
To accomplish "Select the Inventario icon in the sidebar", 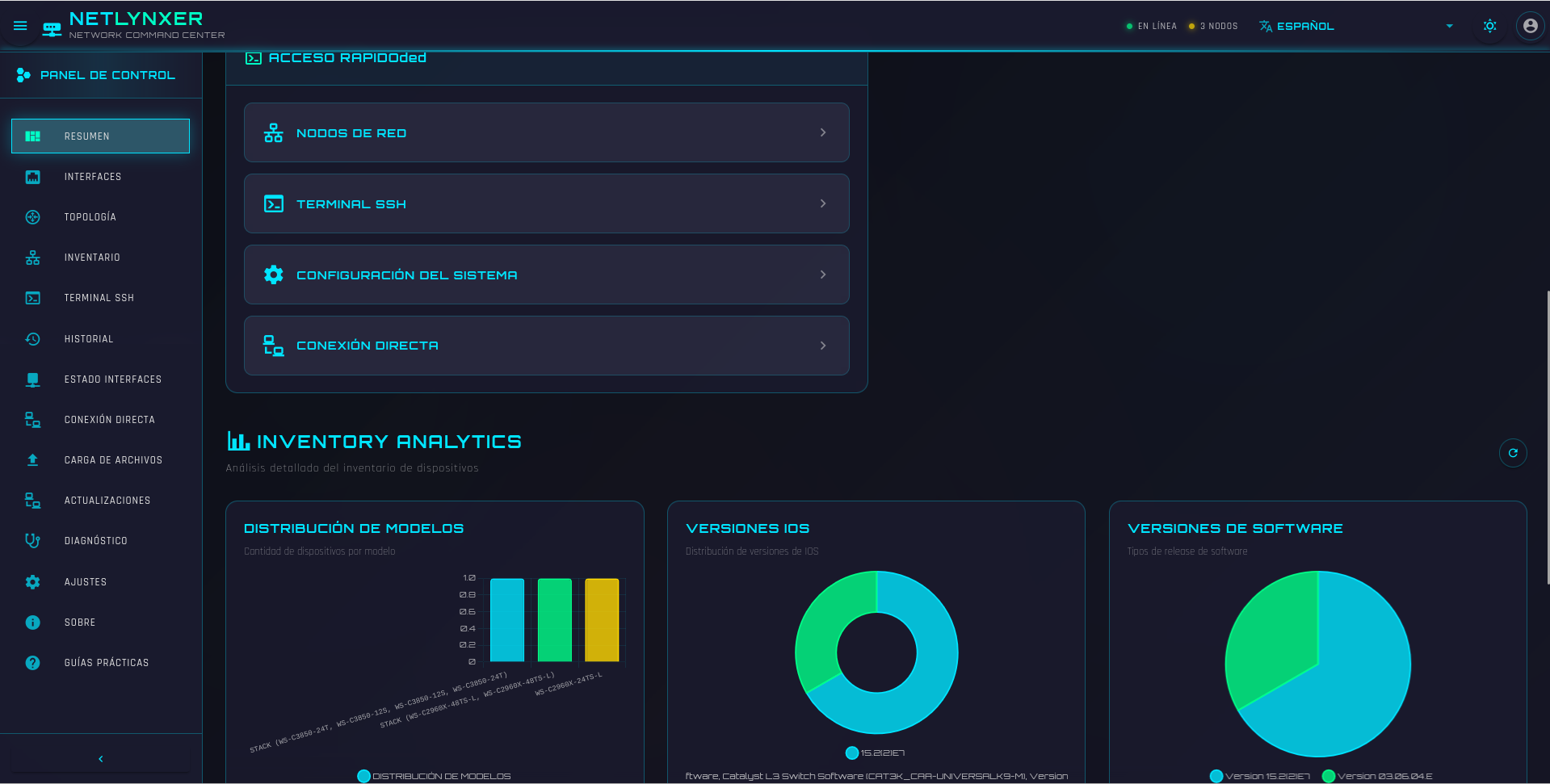I will (32, 257).
